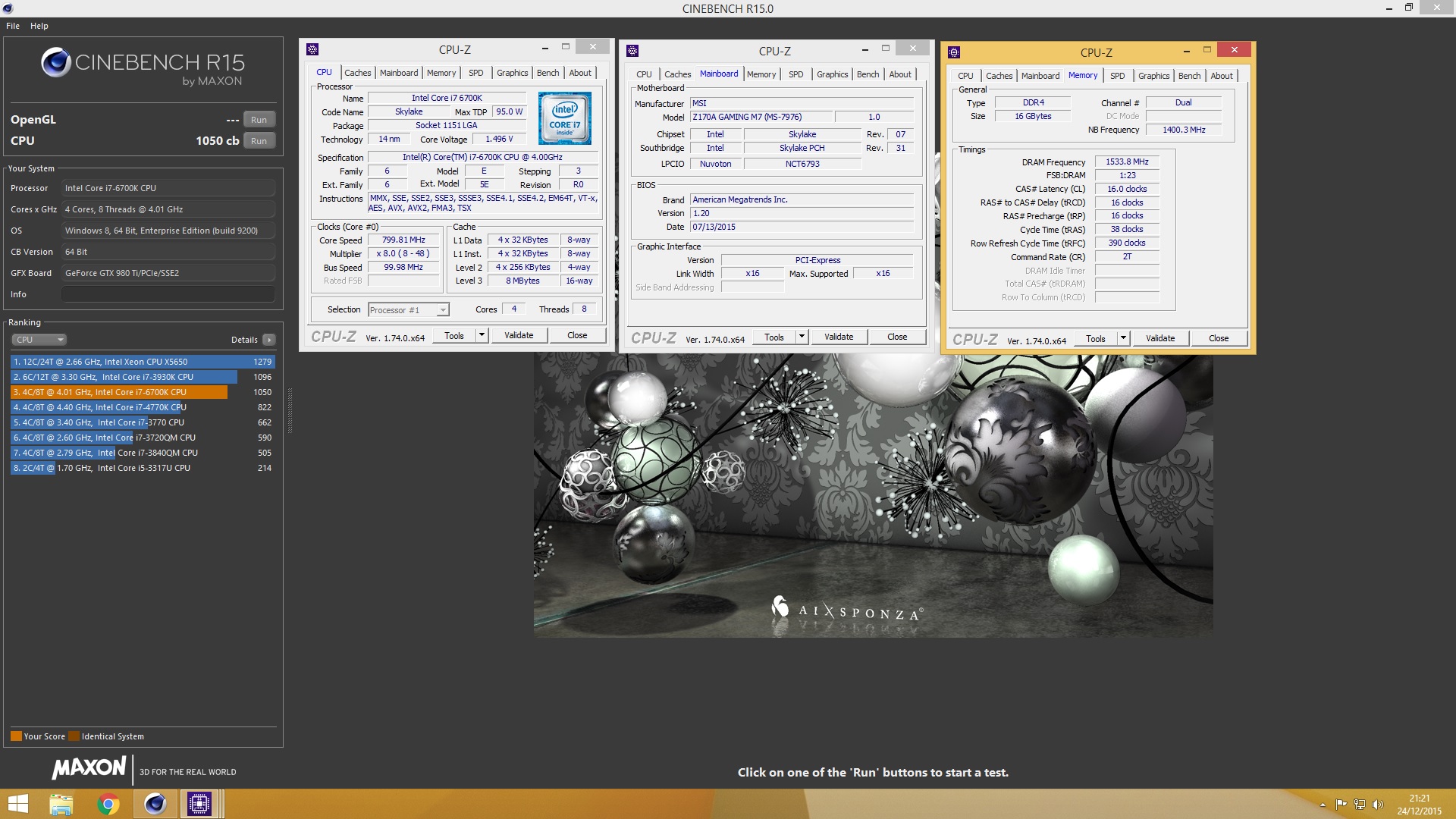
Task: Switch to Bench tab in first CPU-Z window
Action: click(x=548, y=73)
